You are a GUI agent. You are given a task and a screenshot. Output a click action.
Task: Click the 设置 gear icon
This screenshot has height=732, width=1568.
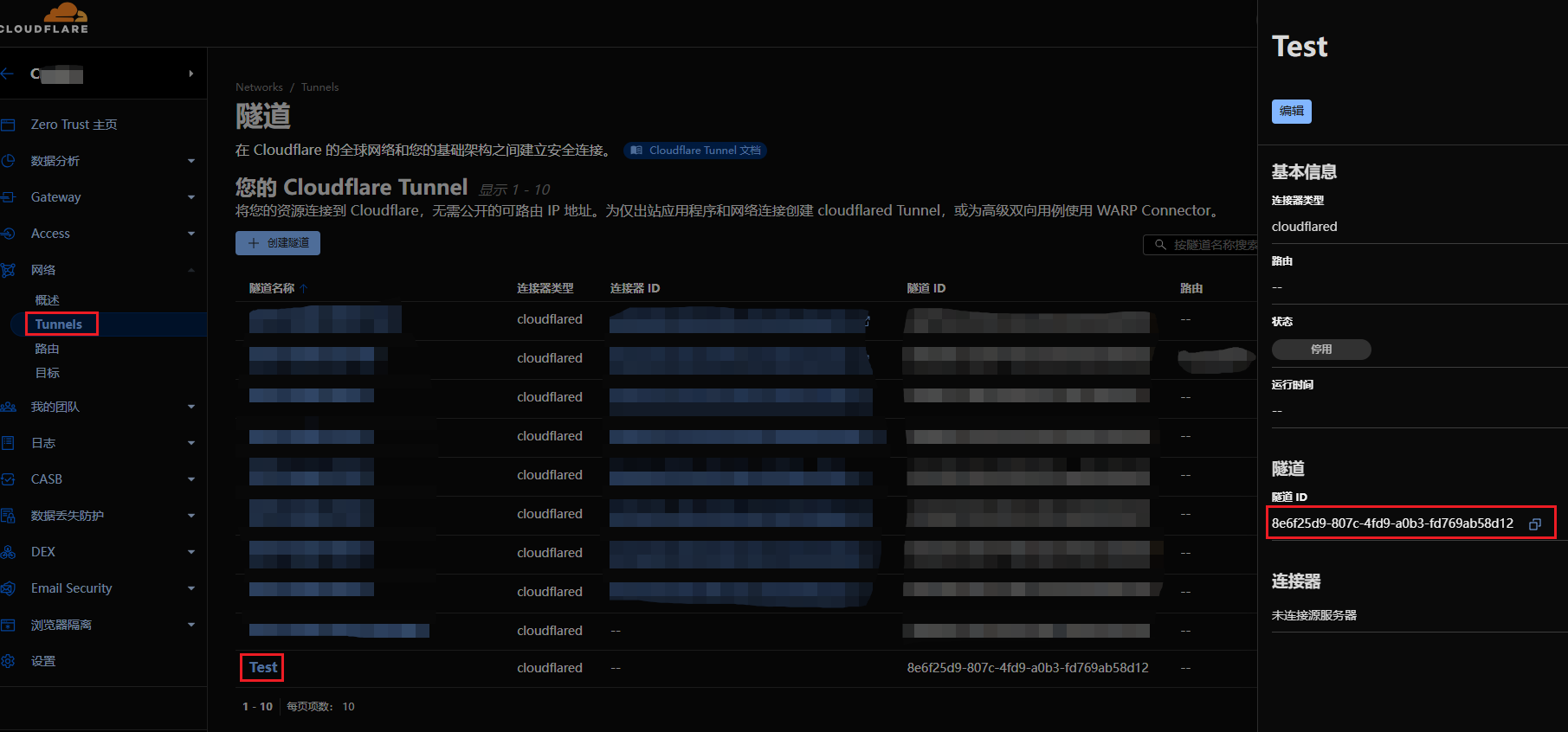coord(8,661)
